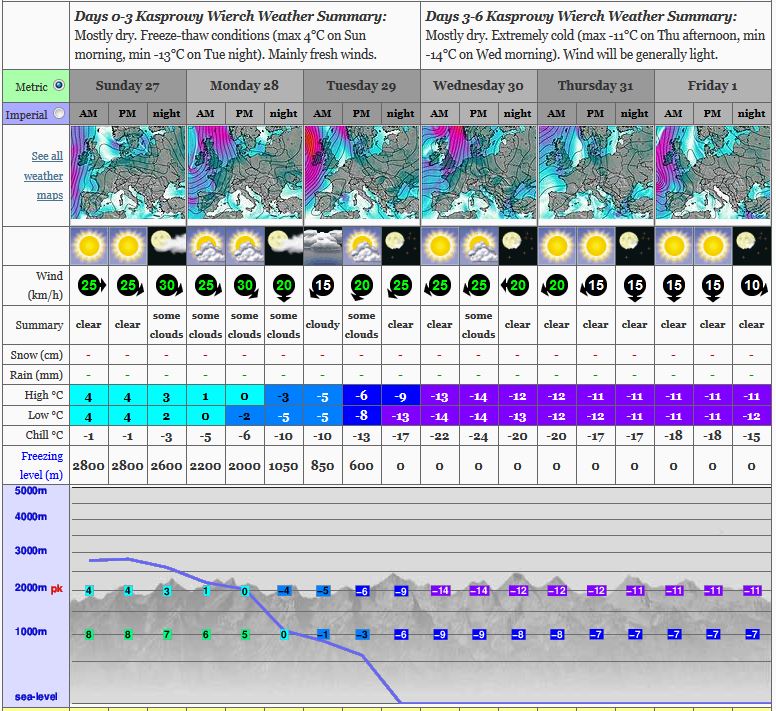Open Wednesday AM weather map thumbnail
The width and height of the screenshot is (776, 711).
pyautogui.click(x=440, y=174)
